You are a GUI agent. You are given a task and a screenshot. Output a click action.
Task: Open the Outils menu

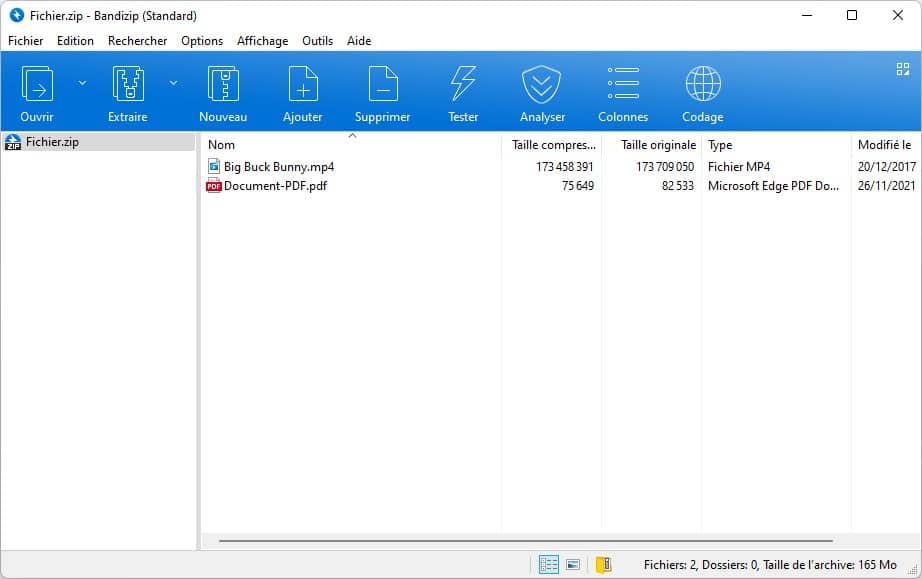click(x=318, y=41)
